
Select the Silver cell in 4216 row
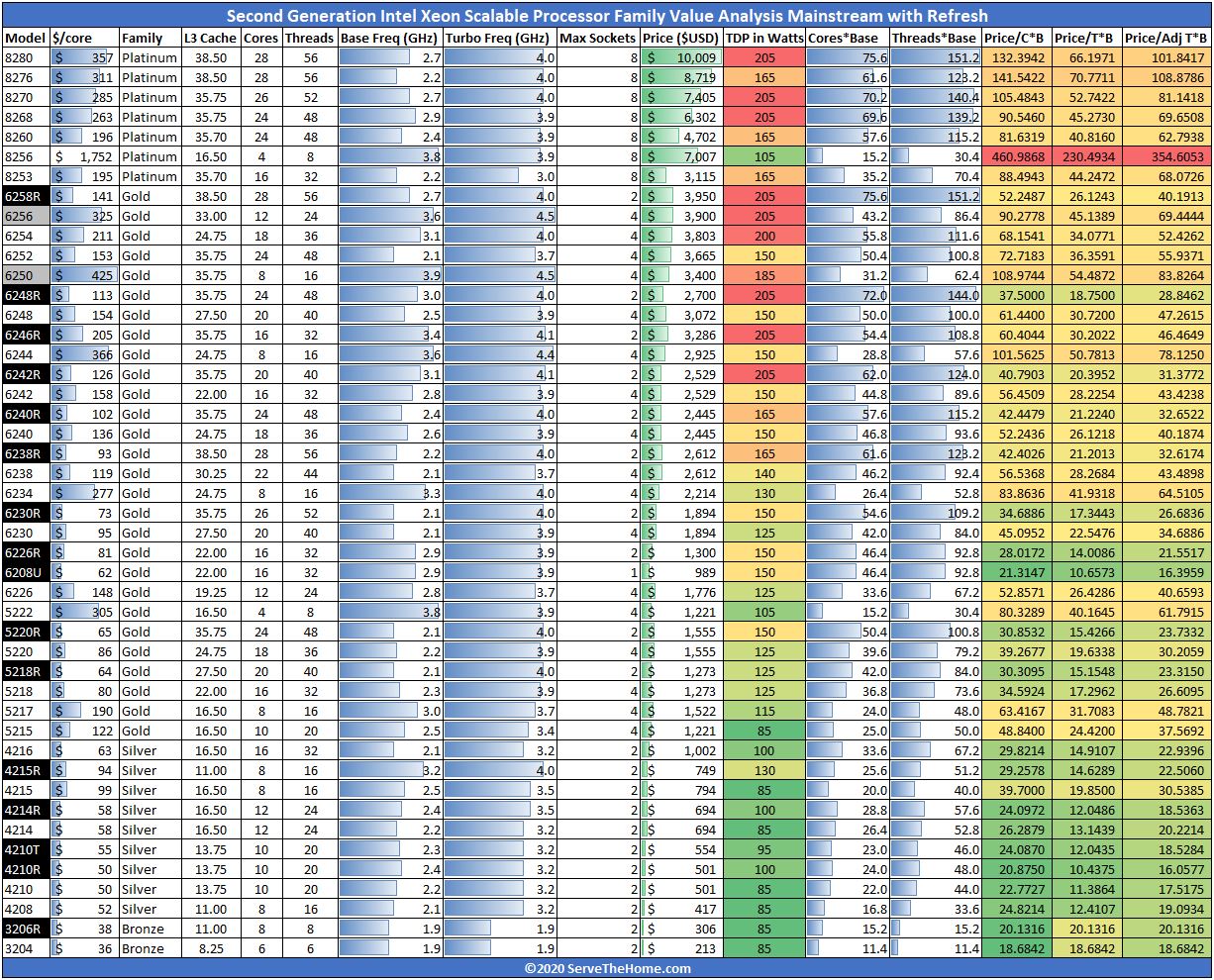point(150,750)
